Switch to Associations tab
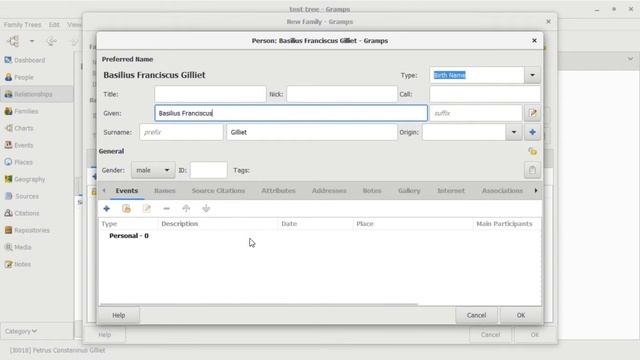This screenshot has width=640, height=360. pyautogui.click(x=502, y=191)
